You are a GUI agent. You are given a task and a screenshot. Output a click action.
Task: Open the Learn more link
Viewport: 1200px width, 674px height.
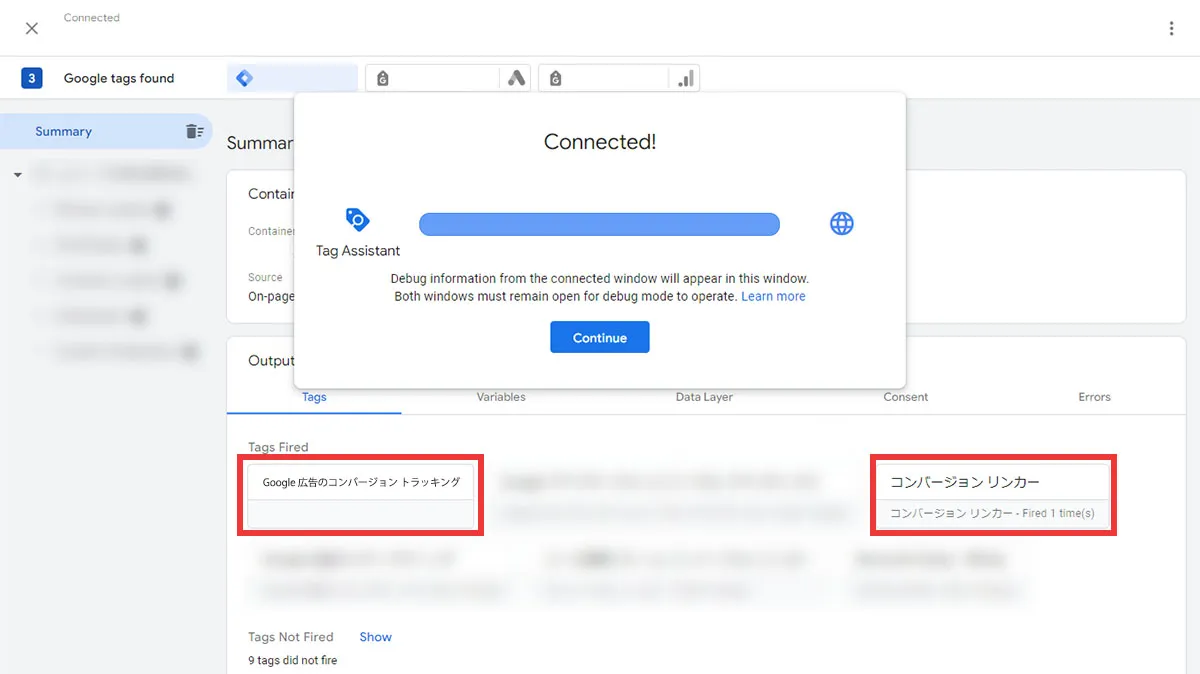click(x=773, y=296)
